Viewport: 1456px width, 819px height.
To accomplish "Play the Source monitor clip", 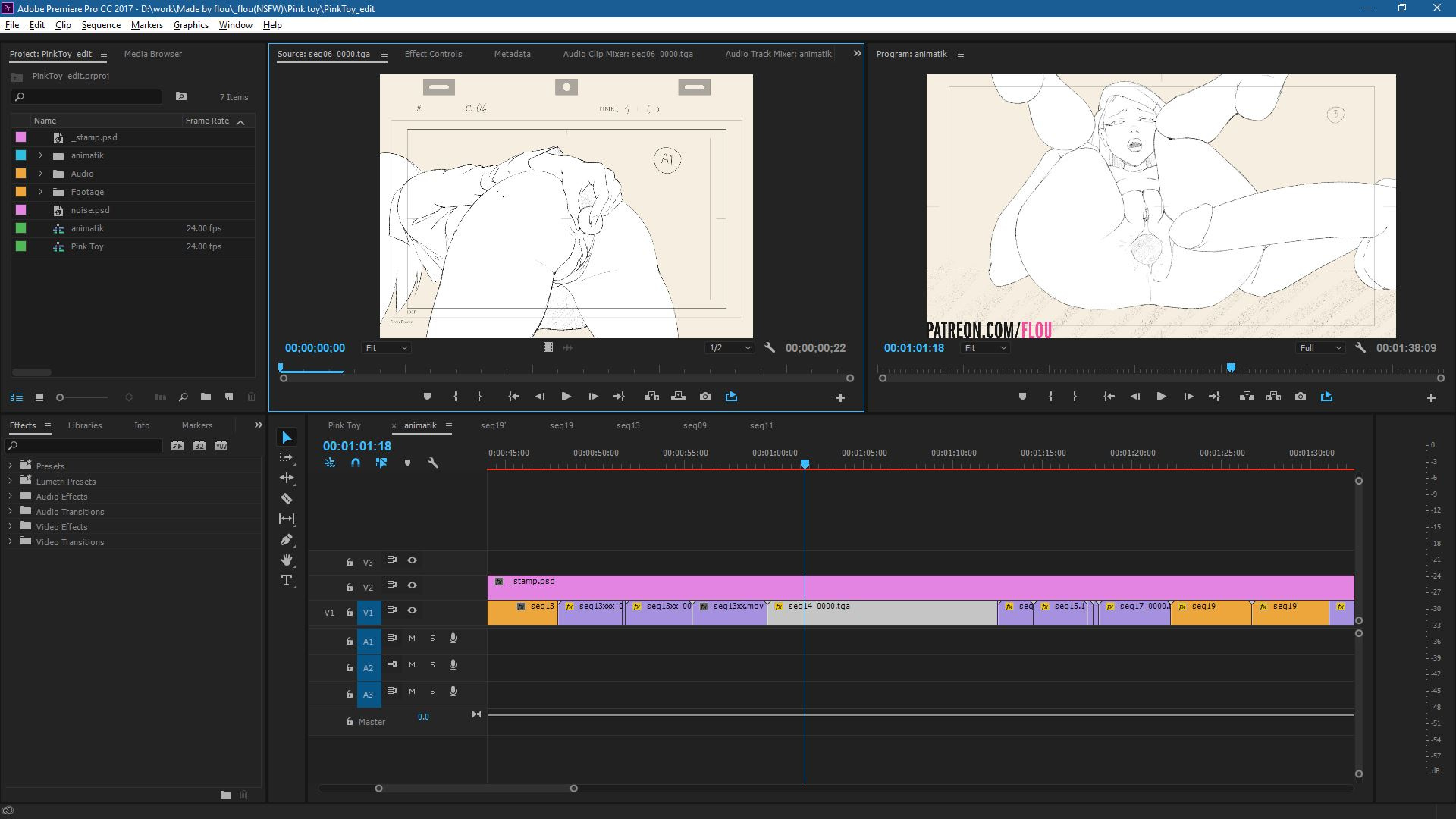I will pyautogui.click(x=566, y=397).
